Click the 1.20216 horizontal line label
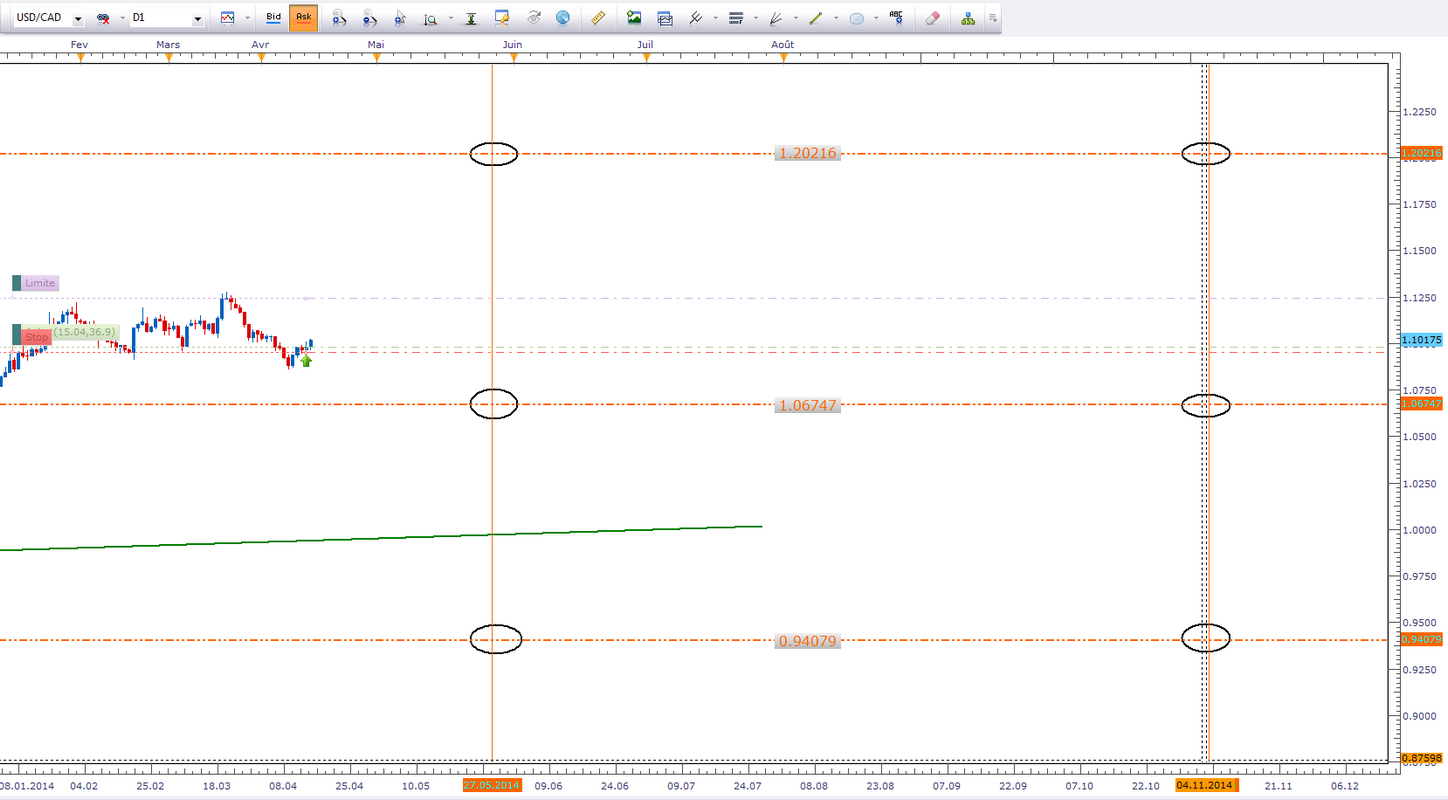1448x800 pixels. (808, 153)
